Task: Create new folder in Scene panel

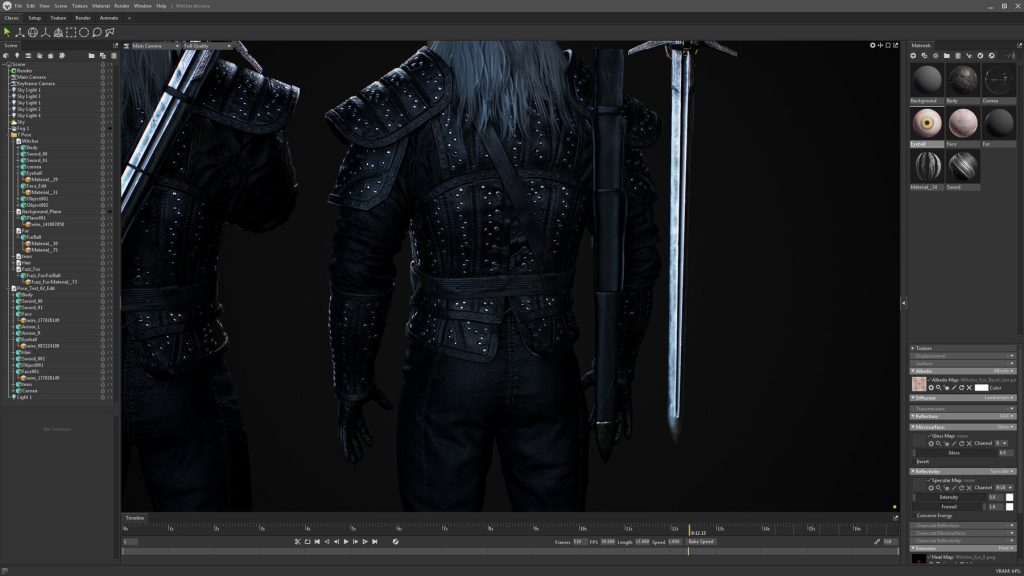Action: (x=91, y=56)
